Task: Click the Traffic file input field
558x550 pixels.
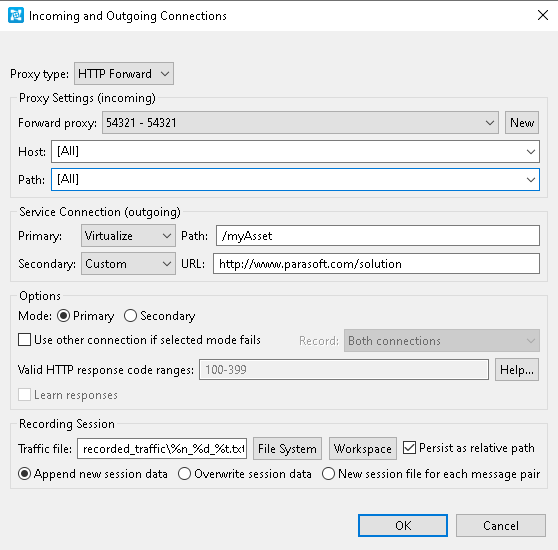Action: 162,449
